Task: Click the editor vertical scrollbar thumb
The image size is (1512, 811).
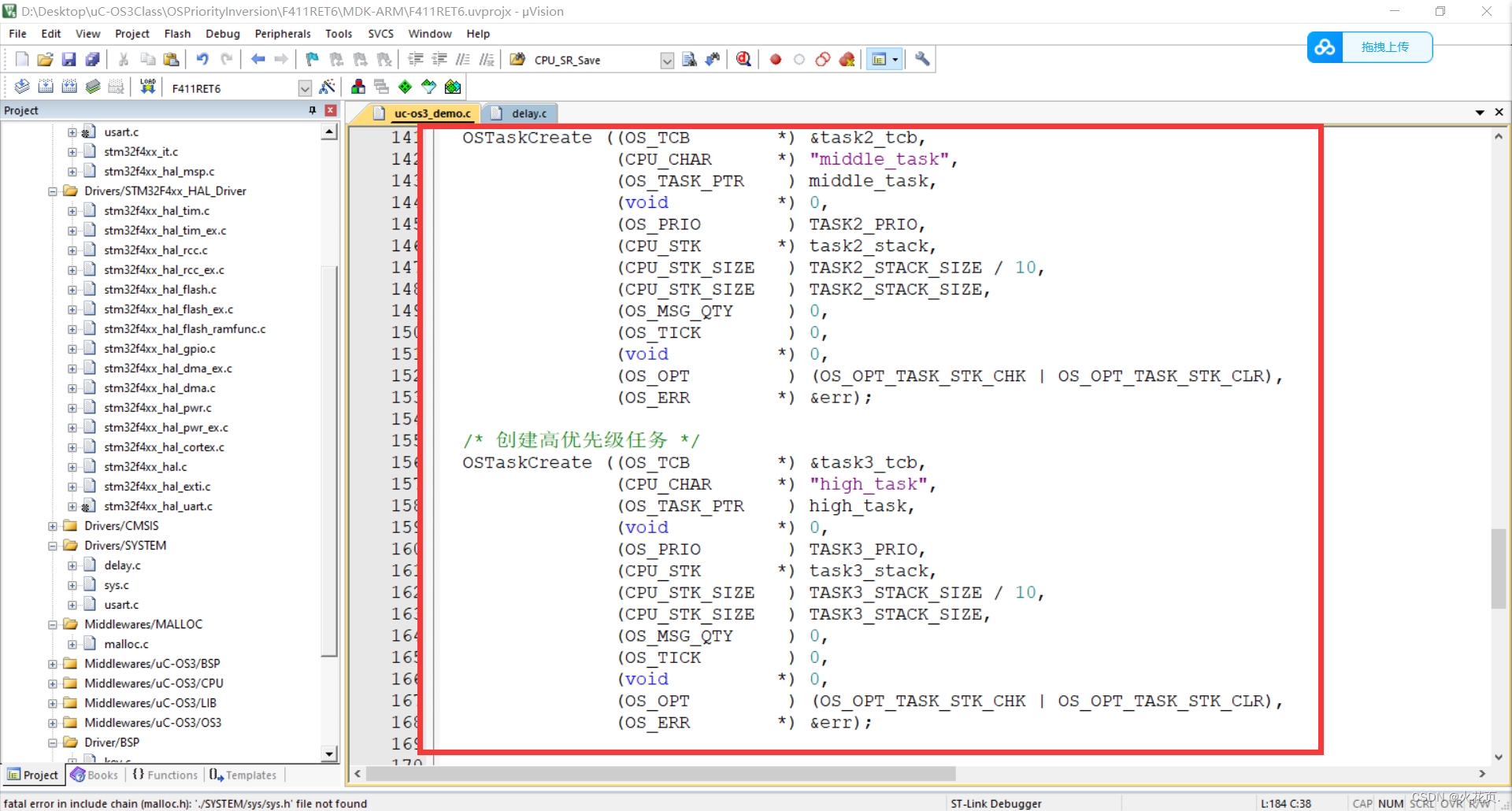Action: [1499, 568]
